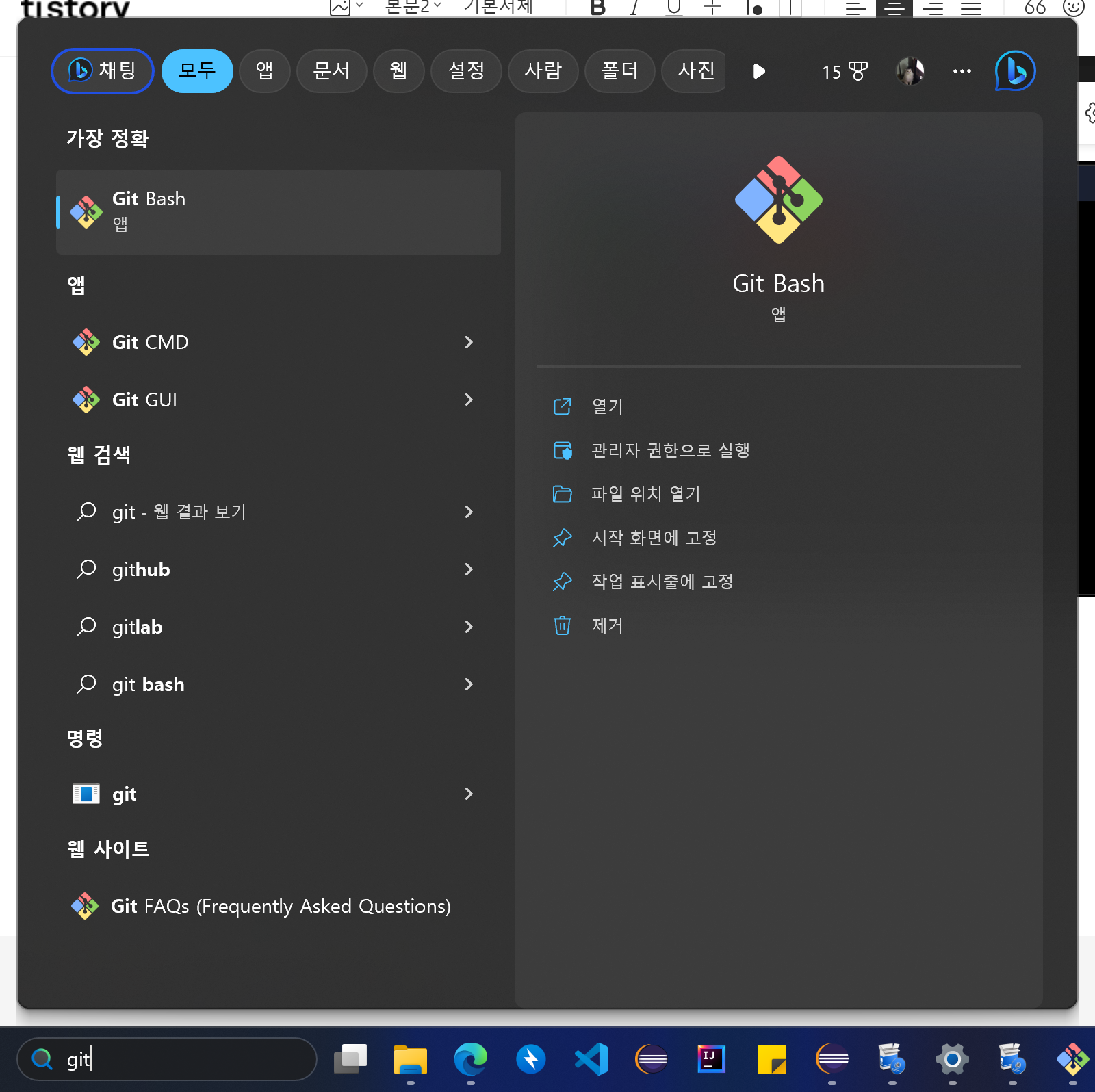Select the 폴더 filter tab
Image resolution: width=1095 pixels, height=1092 pixels.
pos(619,71)
